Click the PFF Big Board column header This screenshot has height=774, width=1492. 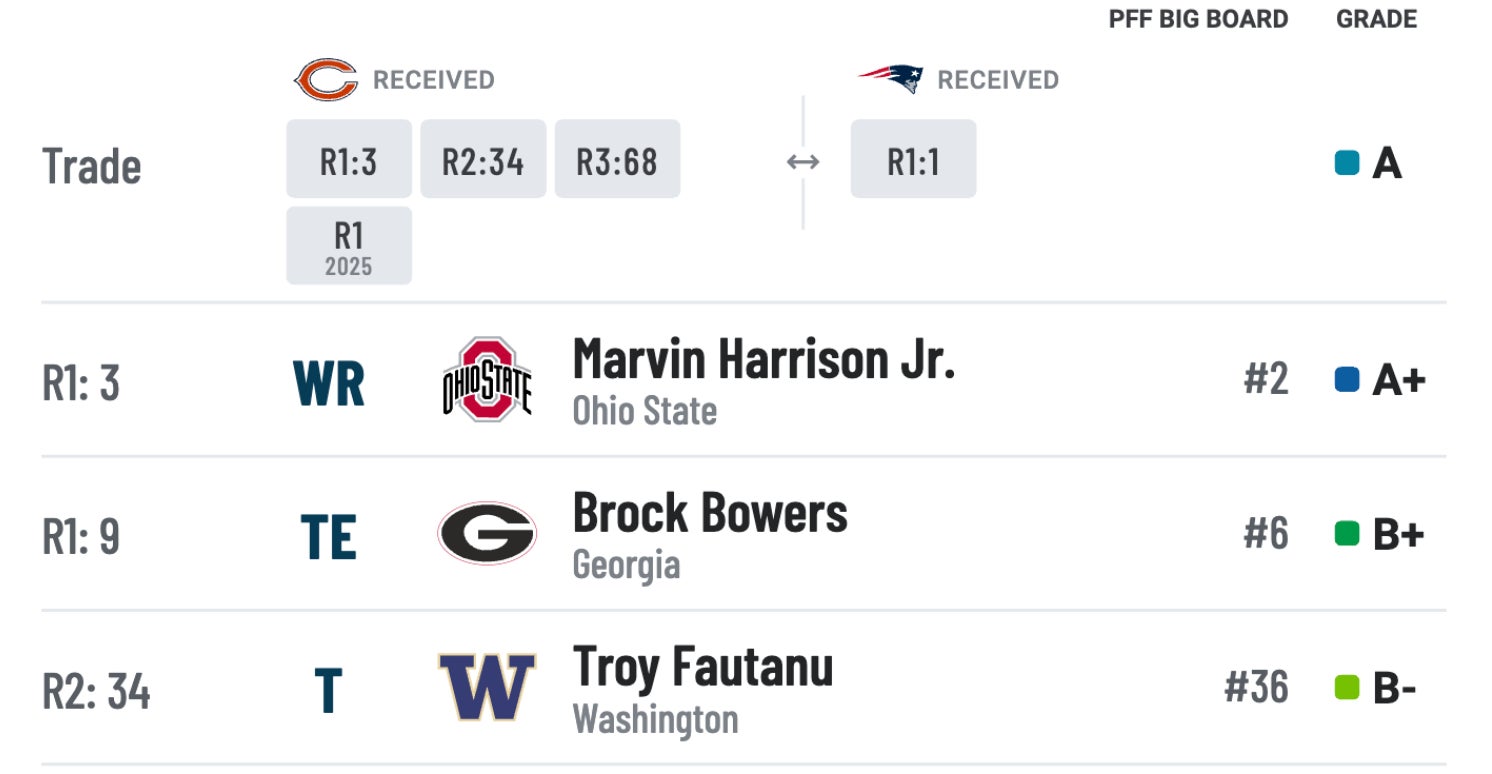pos(1198,19)
